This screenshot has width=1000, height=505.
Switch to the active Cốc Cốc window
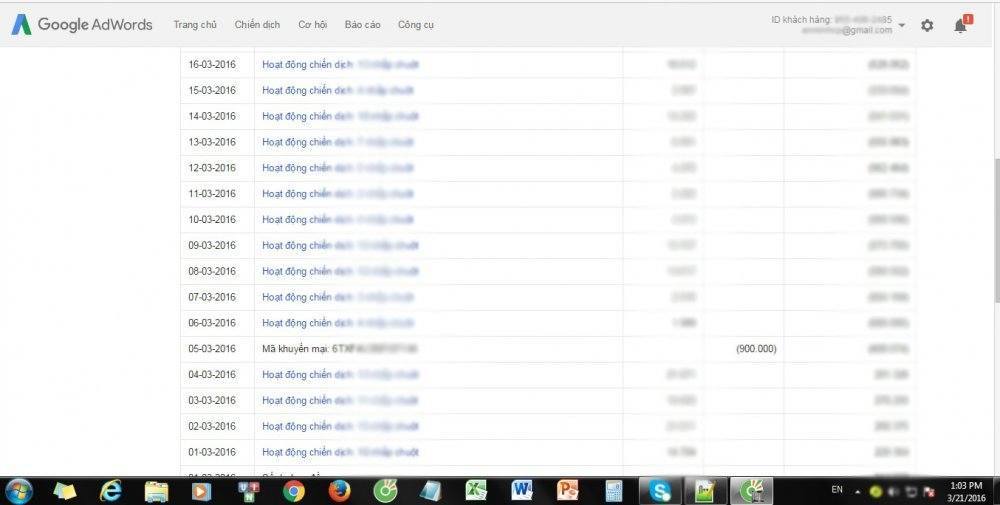coord(751,491)
